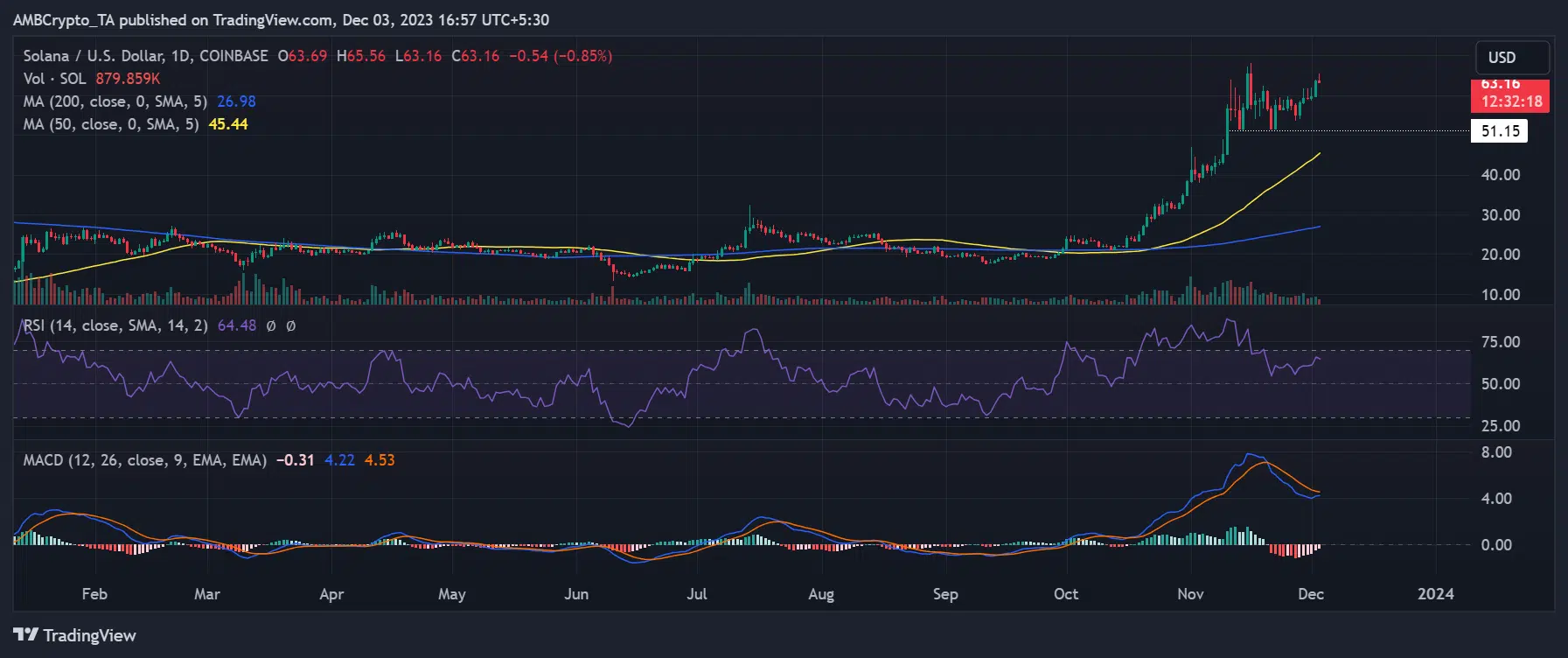Click the −0.54 (−0.85%) change value
Viewport: 1568px width, 658px height.
tap(561, 56)
